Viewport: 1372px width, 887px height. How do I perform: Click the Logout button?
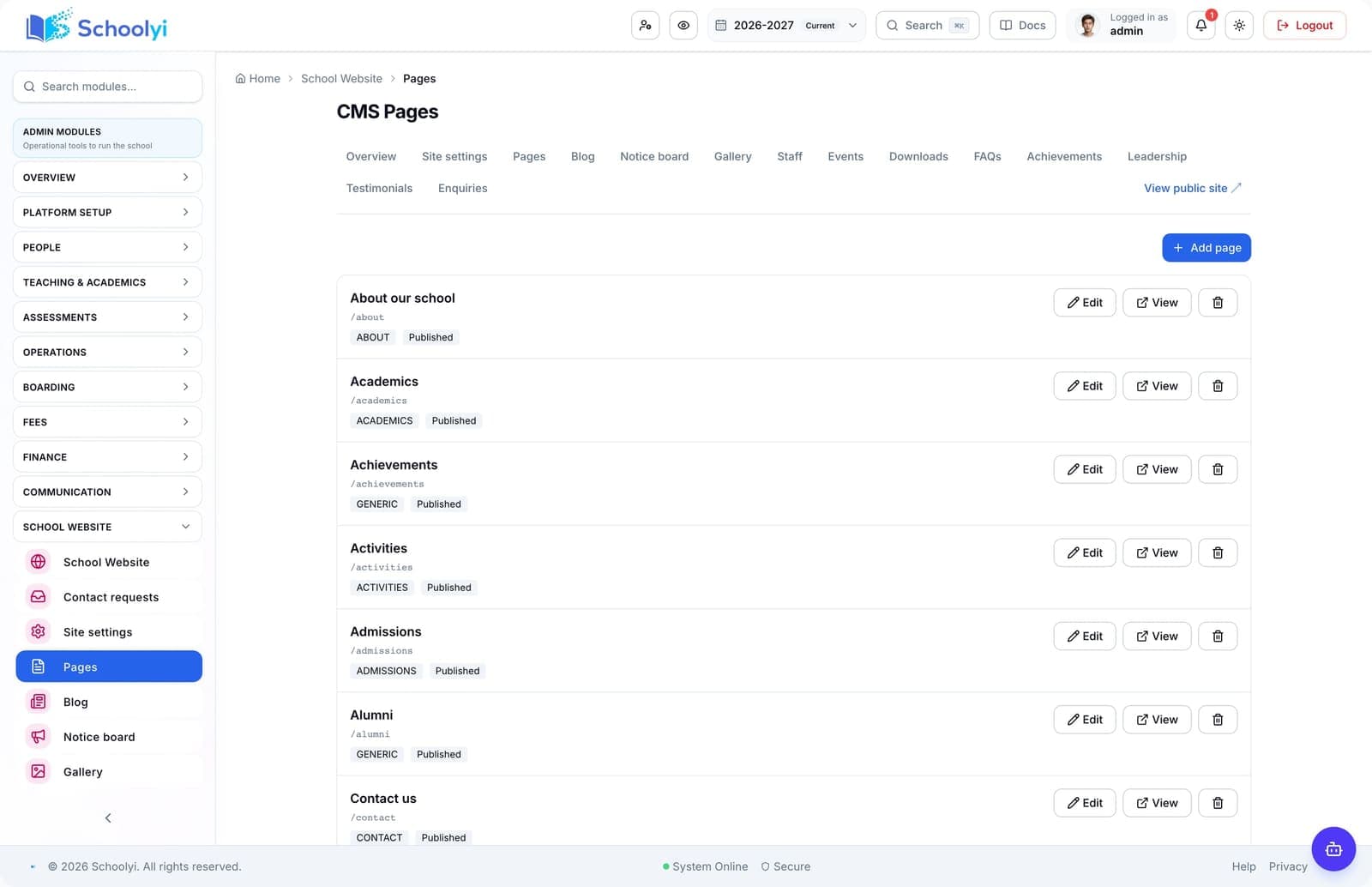[1305, 26]
